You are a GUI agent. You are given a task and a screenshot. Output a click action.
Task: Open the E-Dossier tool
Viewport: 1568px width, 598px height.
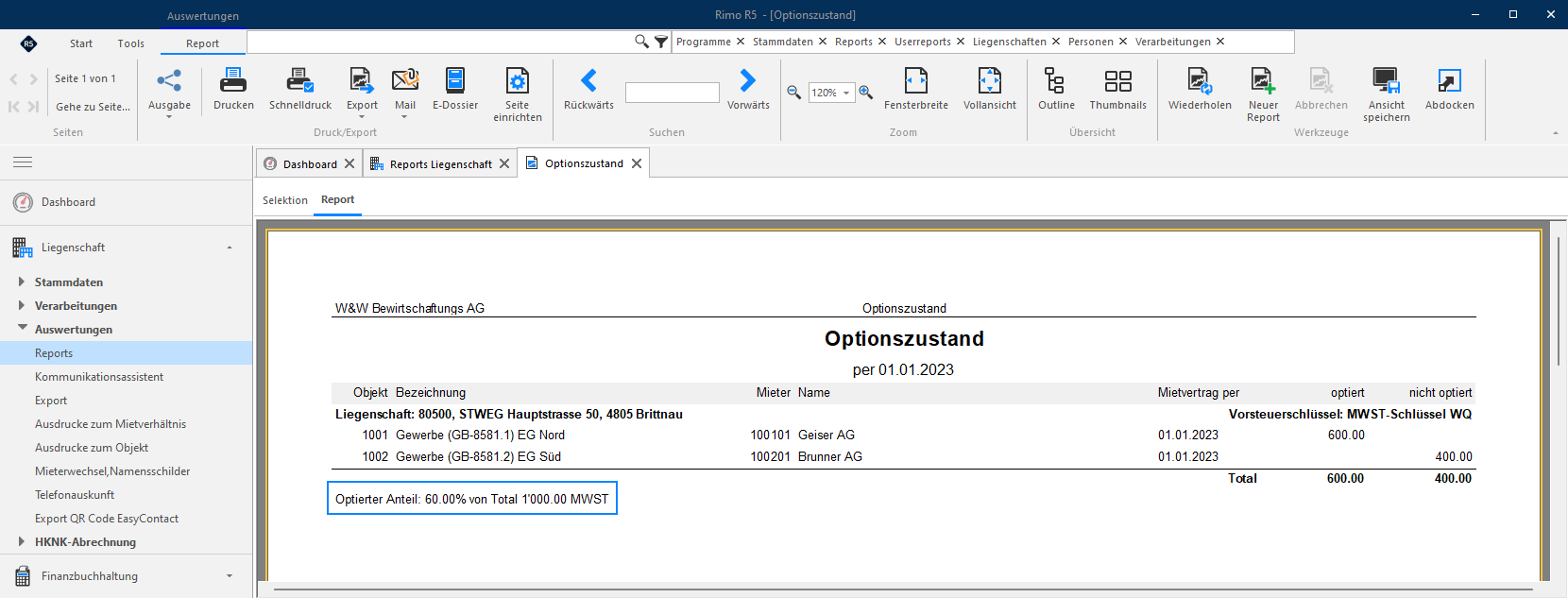455,90
